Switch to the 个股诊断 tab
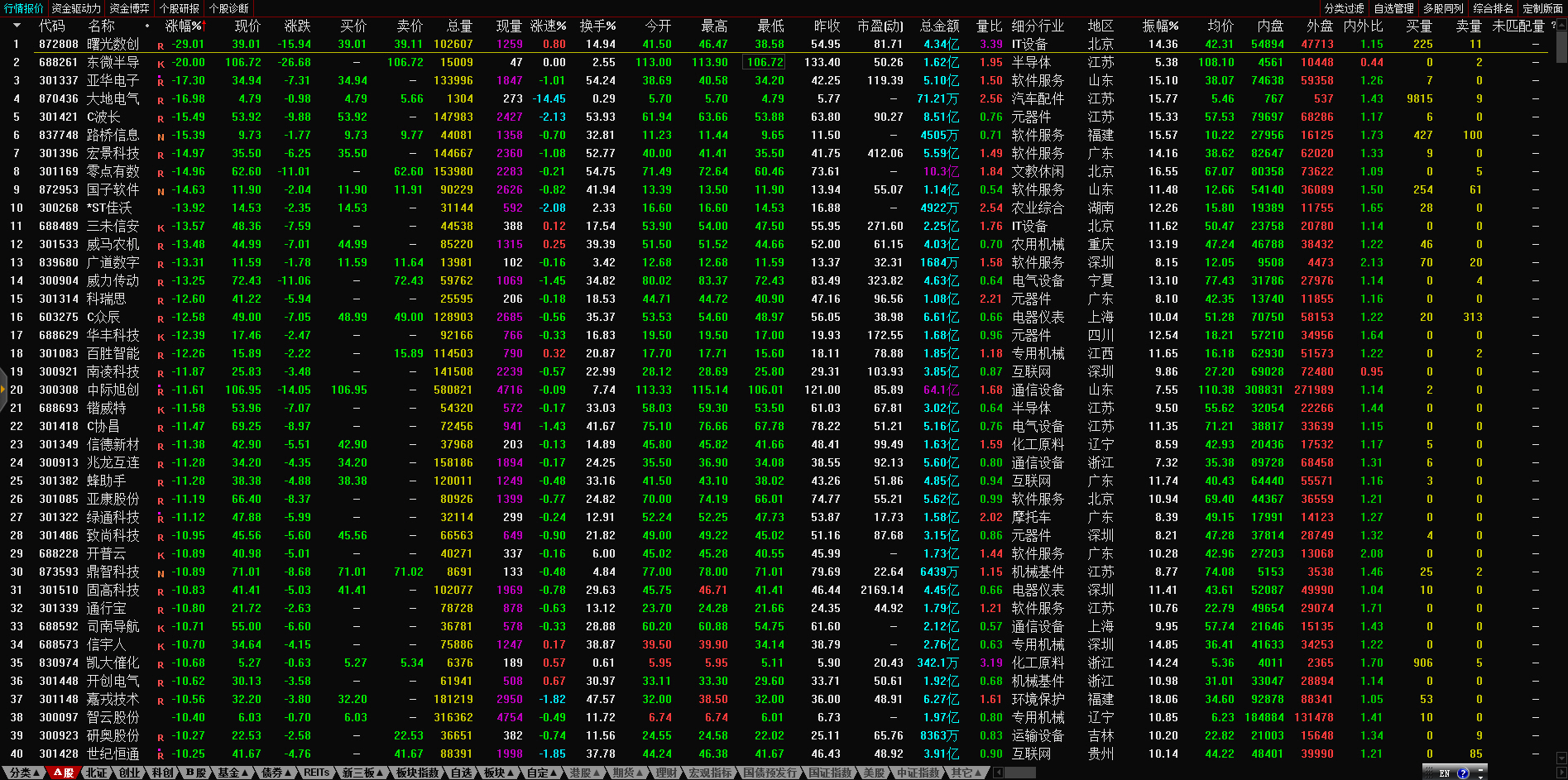 click(229, 8)
